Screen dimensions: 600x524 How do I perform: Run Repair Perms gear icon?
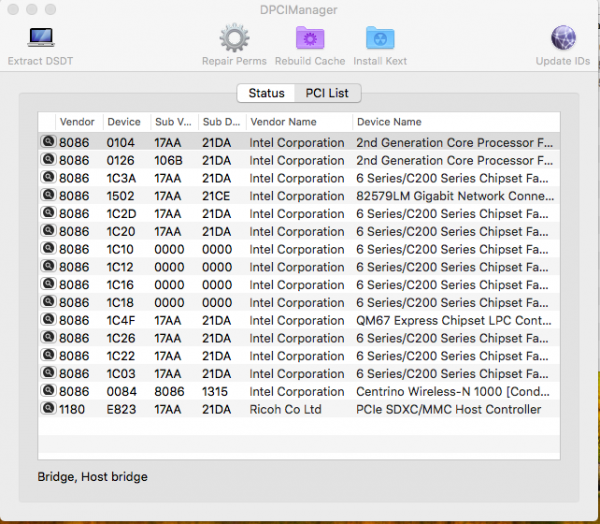pos(234,38)
